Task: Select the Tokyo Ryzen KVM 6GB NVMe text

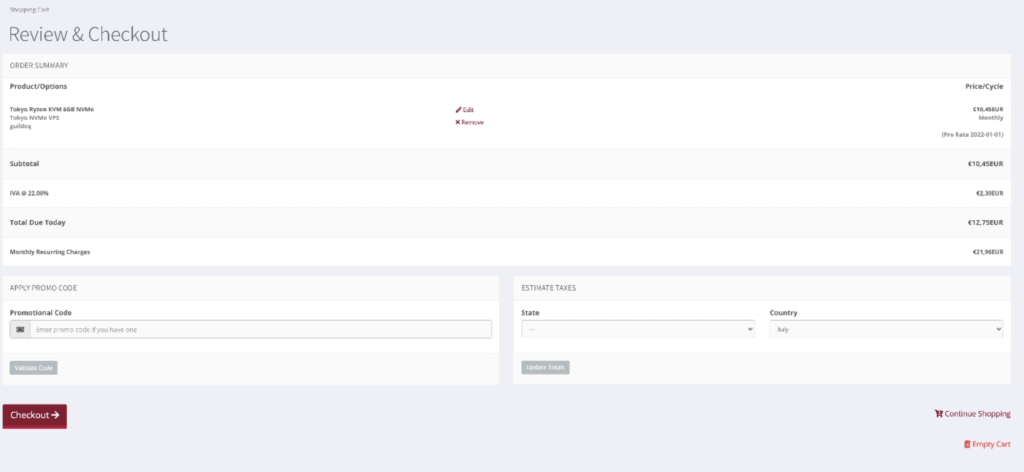Action: (52, 109)
